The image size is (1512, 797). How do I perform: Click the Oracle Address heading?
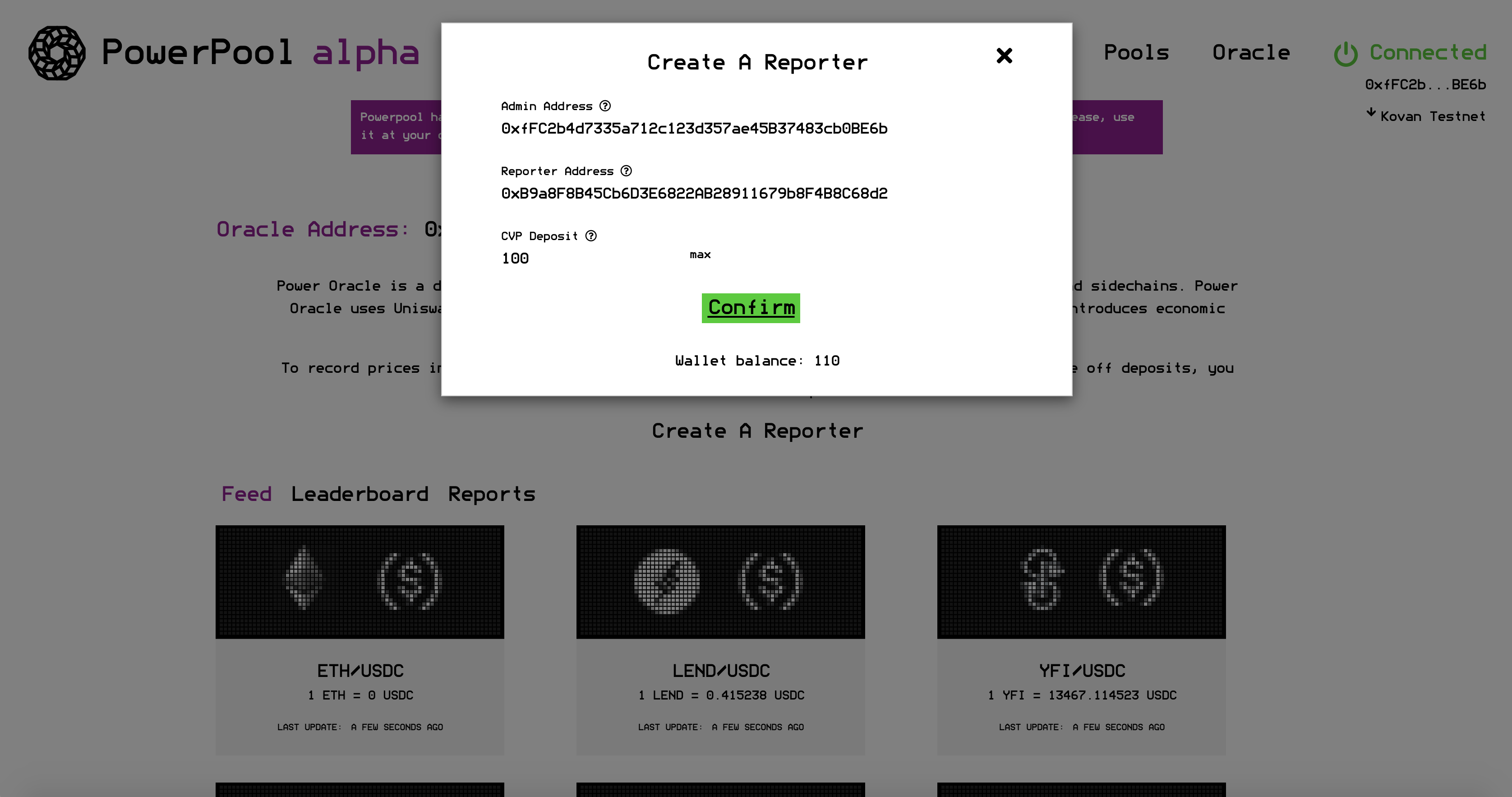pyautogui.click(x=313, y=229)
